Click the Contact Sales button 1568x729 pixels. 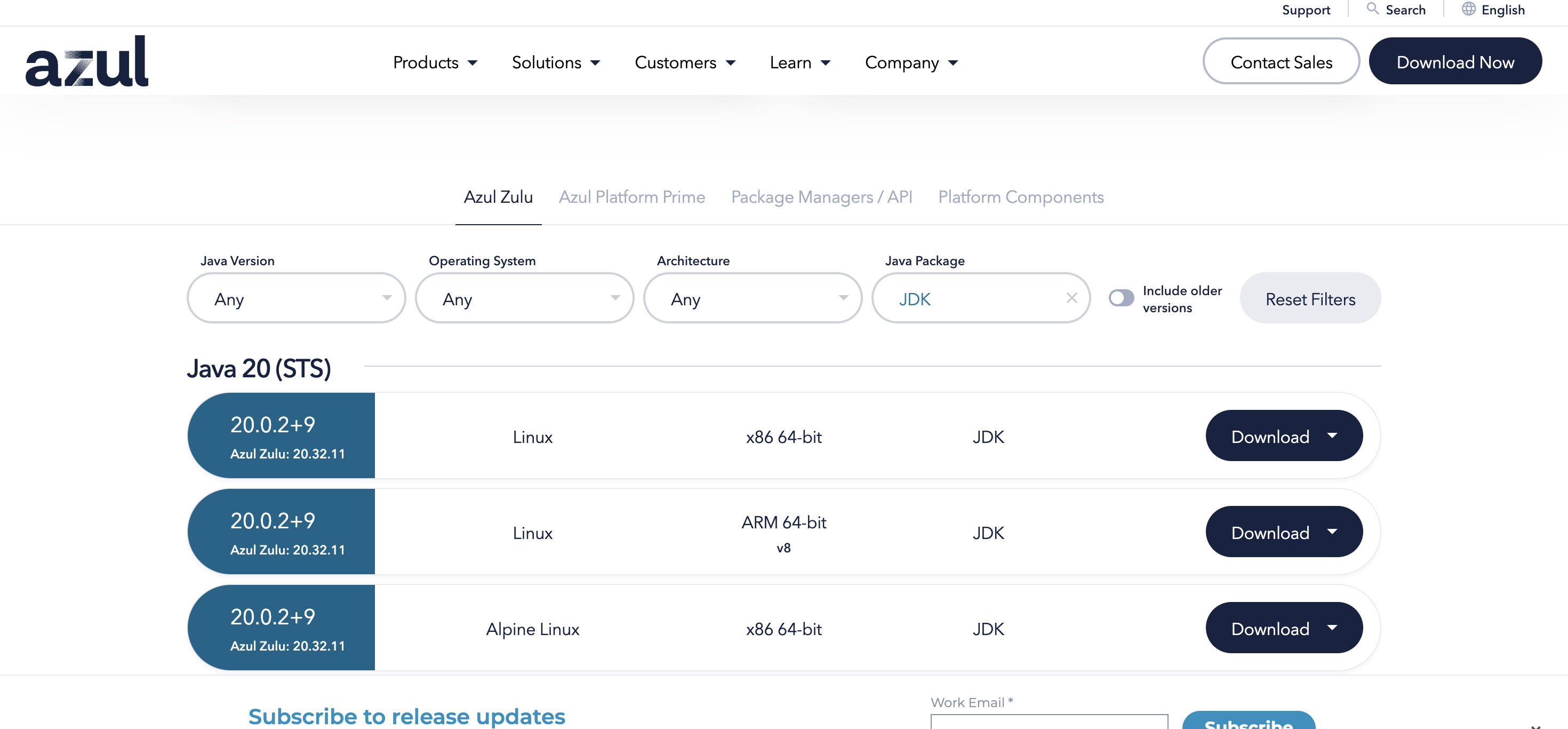[x=1281, y=61]
